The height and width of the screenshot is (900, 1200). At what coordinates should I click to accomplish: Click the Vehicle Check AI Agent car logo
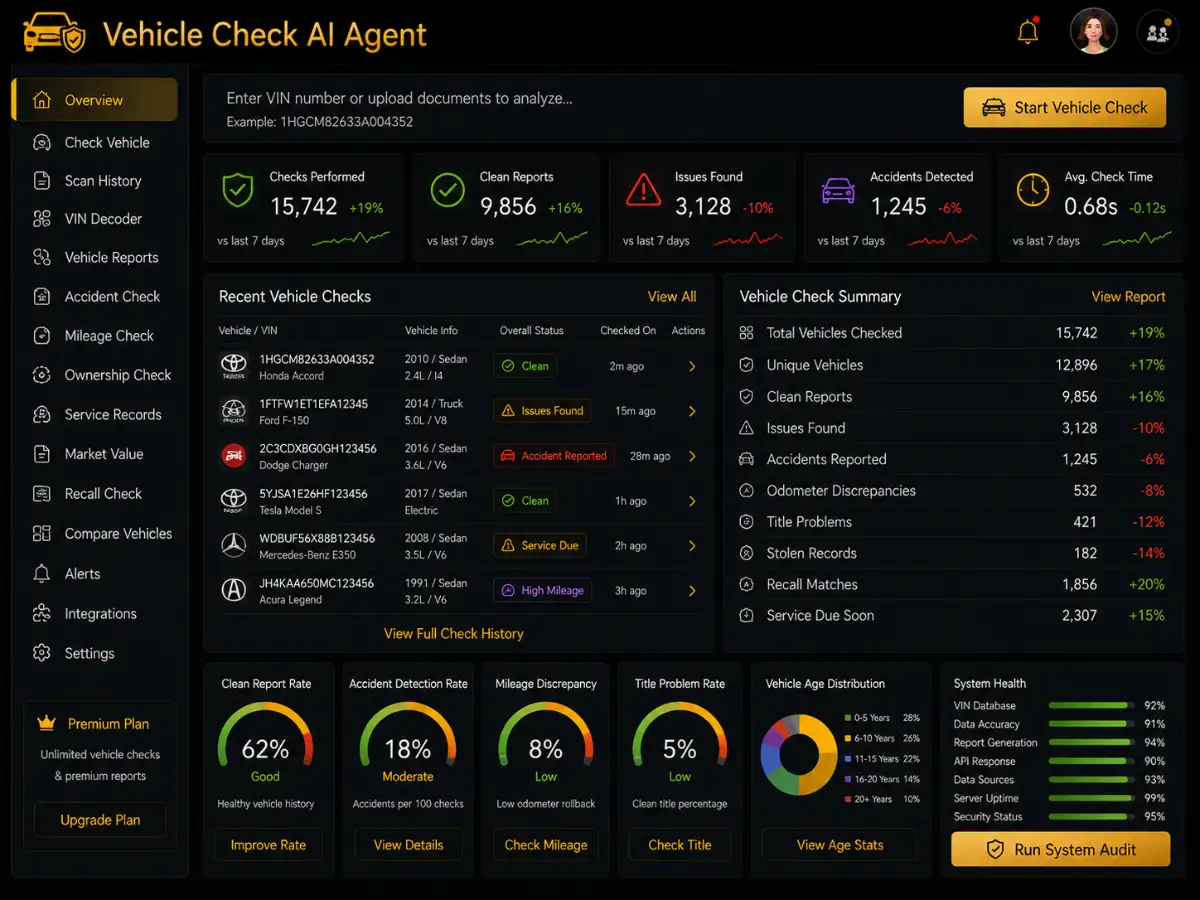pyautogui.click(x=54, y=33)
